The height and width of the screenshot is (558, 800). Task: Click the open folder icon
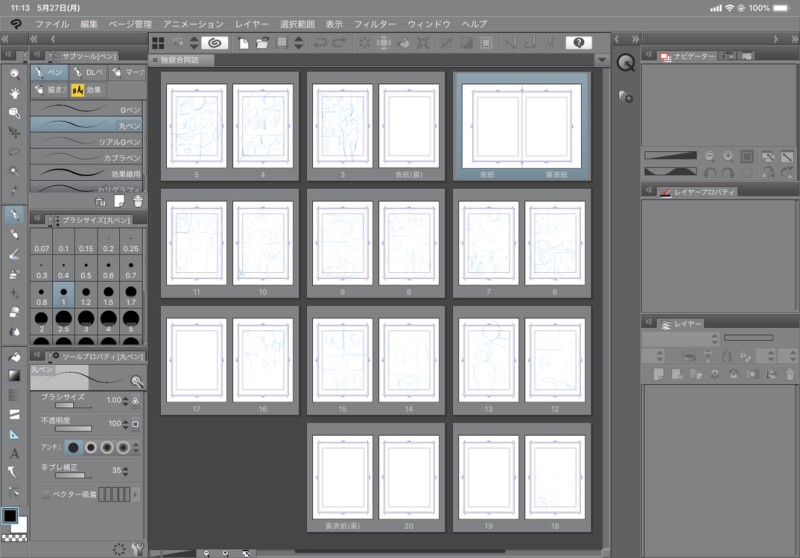[x=262, y=43]
